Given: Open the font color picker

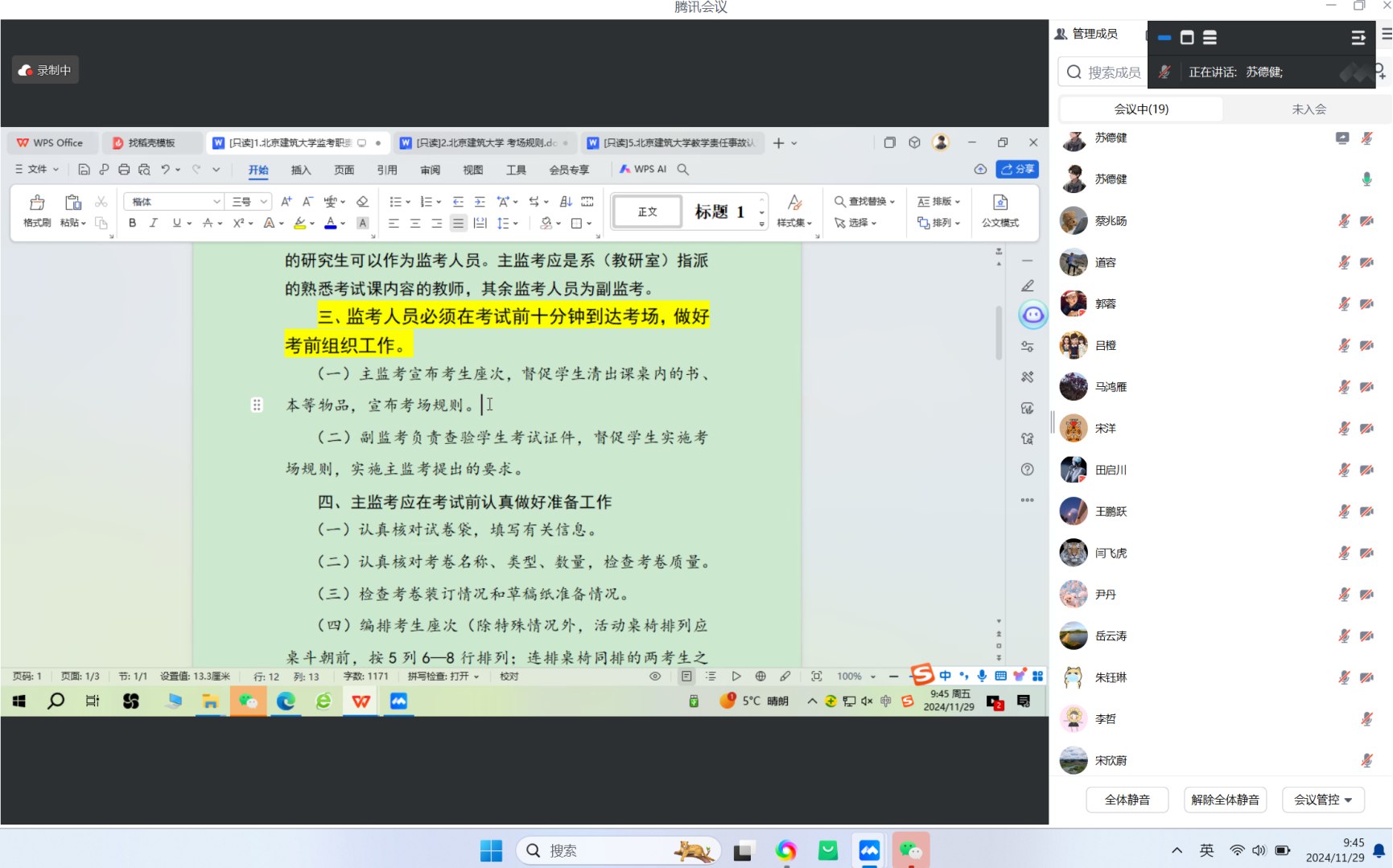Looking at the screenshot, I should [343, 224].
